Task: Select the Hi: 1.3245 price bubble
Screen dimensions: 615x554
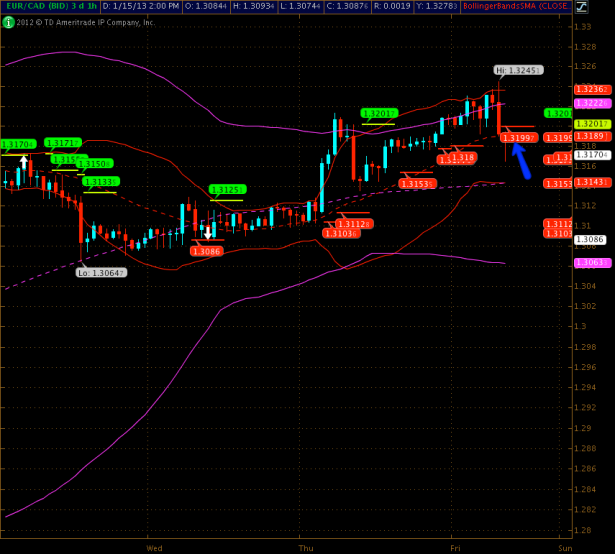Action: (x=518, y=70)
